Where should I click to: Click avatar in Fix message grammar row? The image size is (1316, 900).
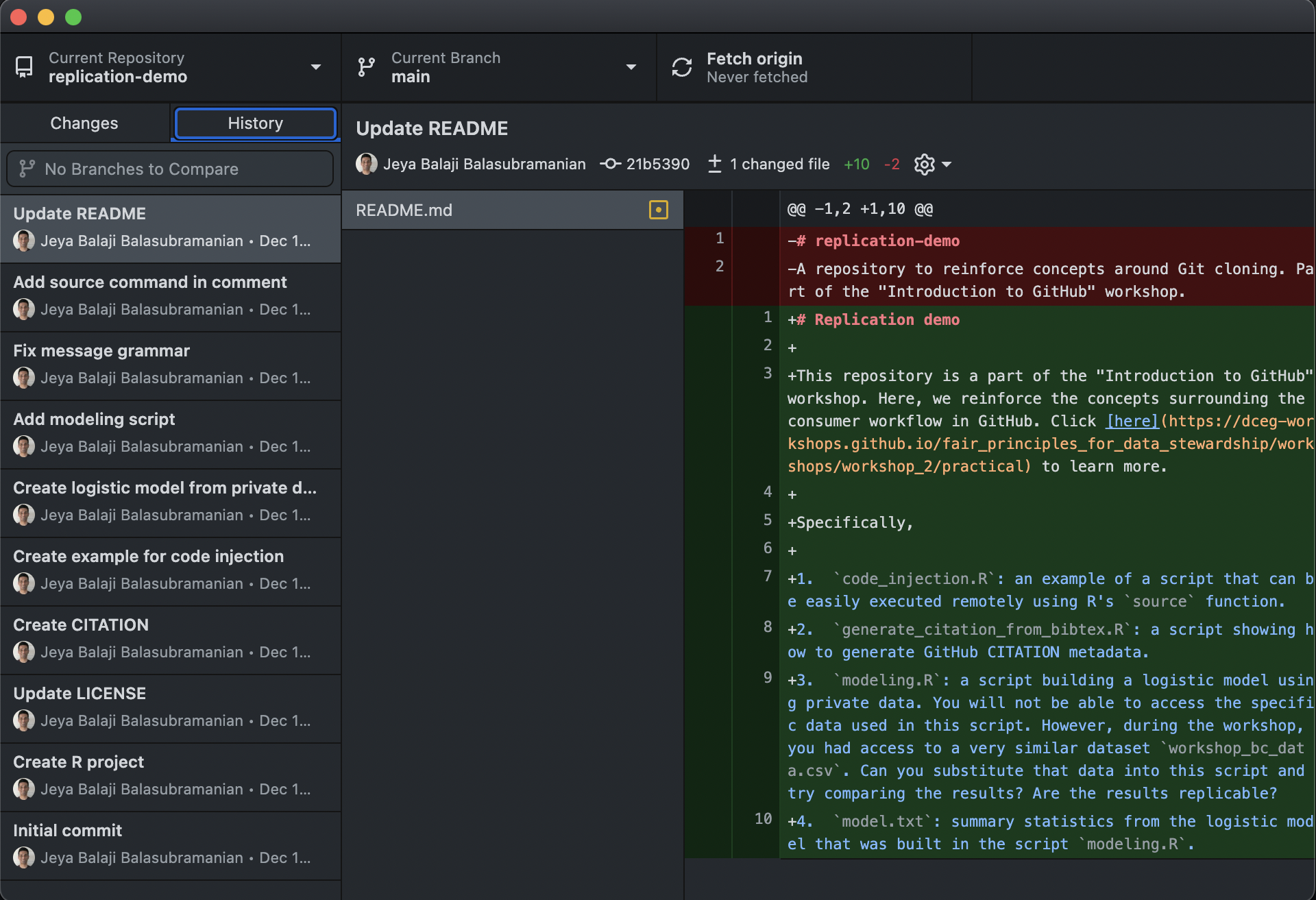(24, 378)
